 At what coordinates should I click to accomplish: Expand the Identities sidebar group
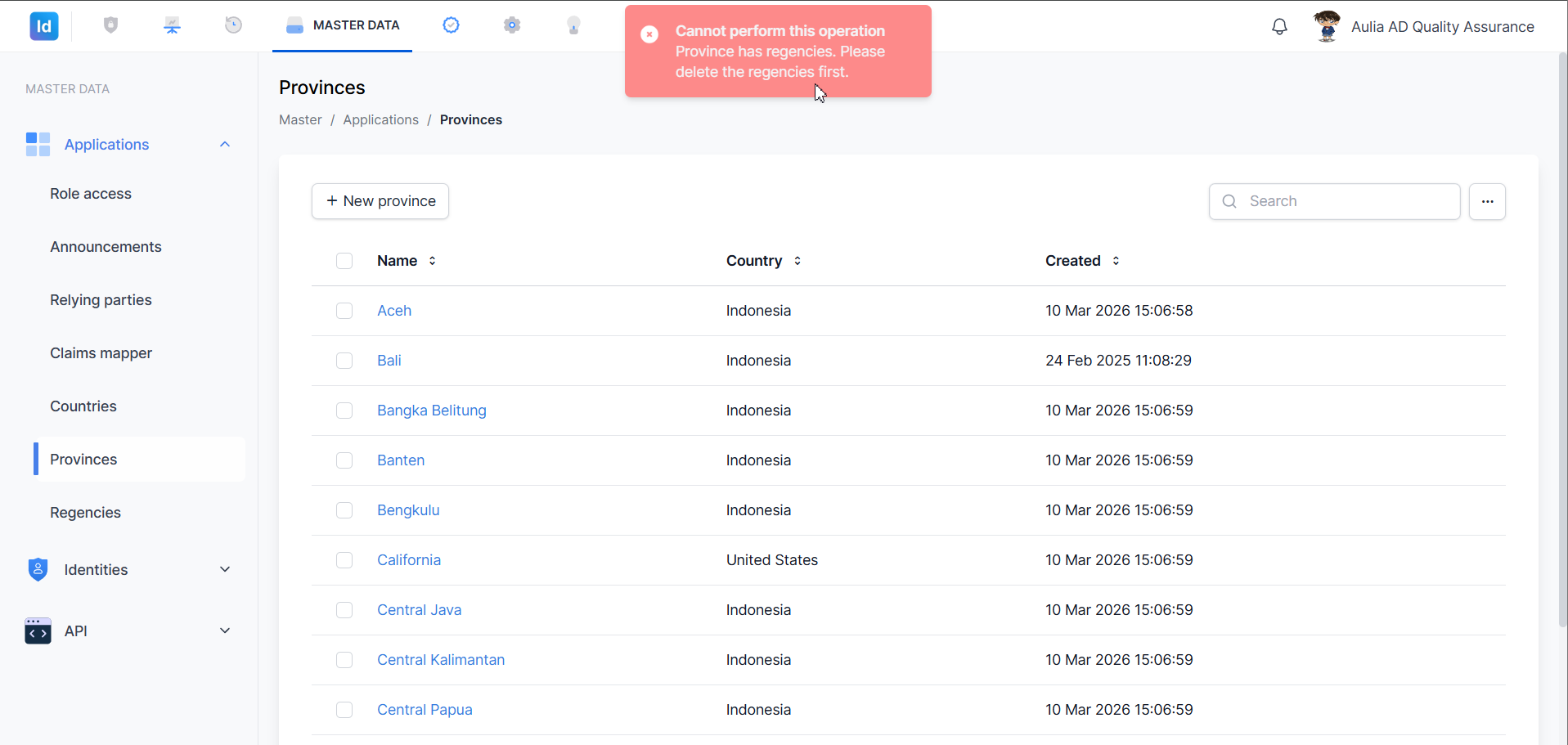click(225, 569)
